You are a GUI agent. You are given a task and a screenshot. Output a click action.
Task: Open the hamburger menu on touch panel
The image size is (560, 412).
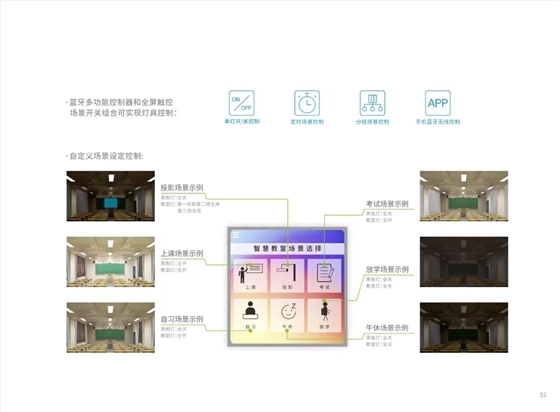tap(236, 235)
